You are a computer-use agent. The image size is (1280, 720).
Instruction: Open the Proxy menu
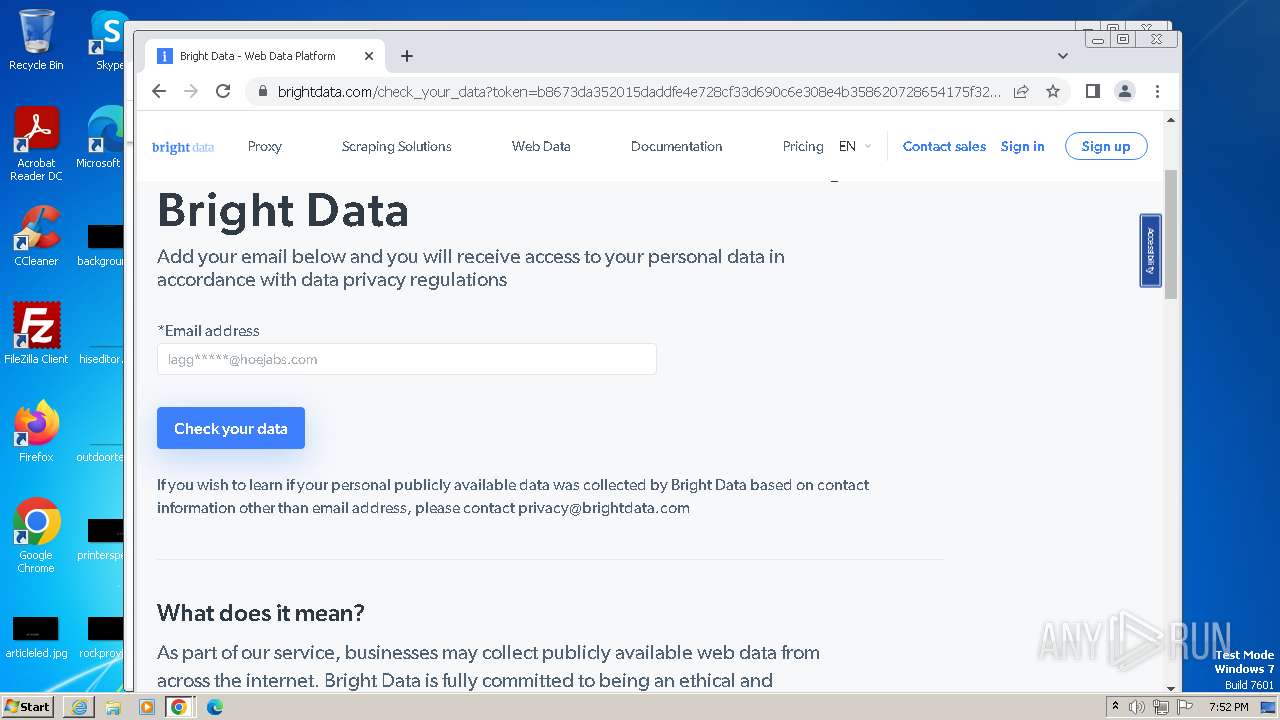(265, 146)
